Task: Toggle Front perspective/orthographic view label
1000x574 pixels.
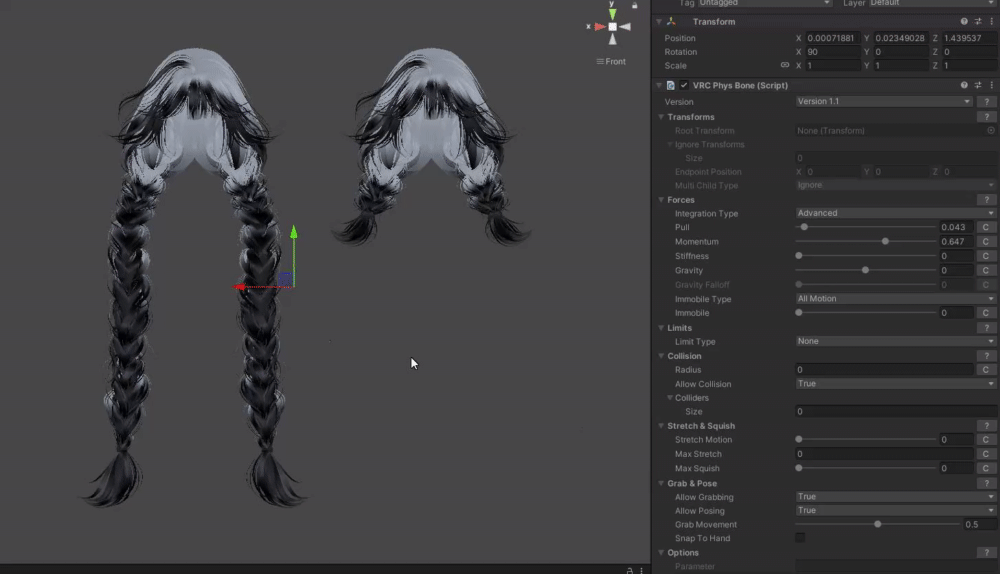Action: (611, 62)
